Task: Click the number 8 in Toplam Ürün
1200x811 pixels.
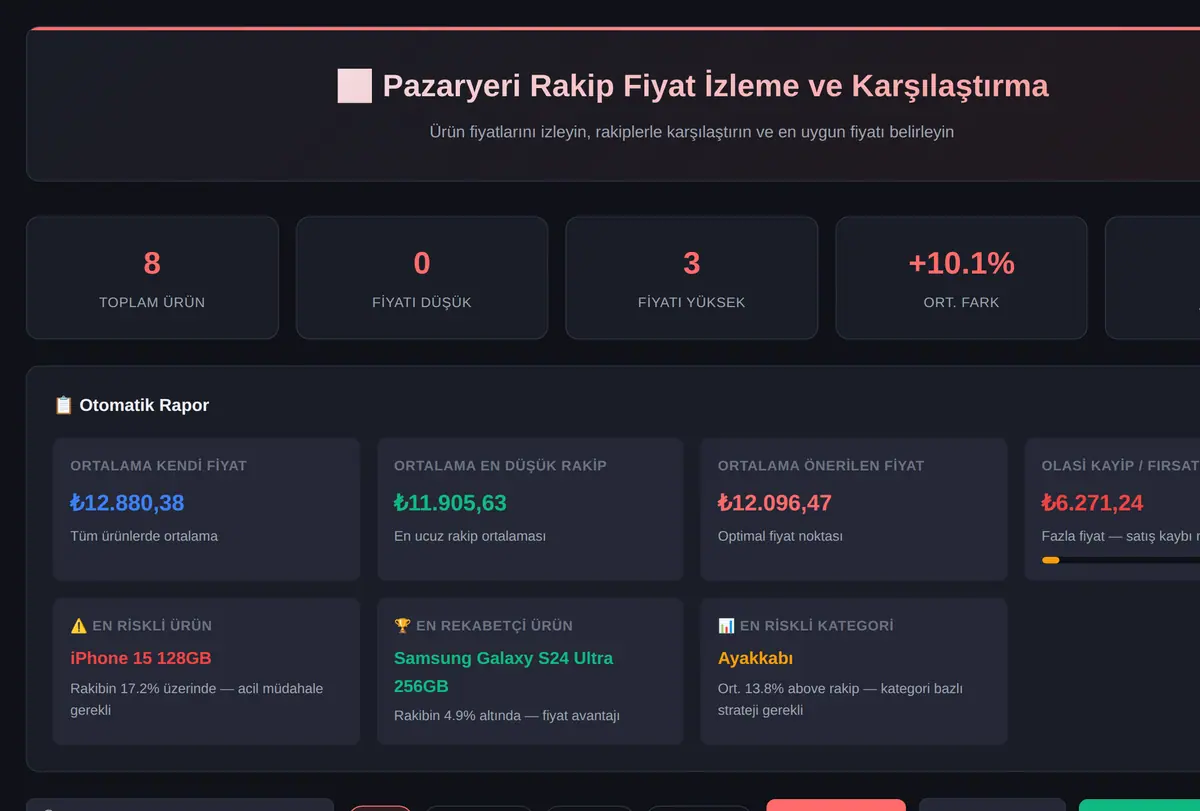Action: pos(152,263)
